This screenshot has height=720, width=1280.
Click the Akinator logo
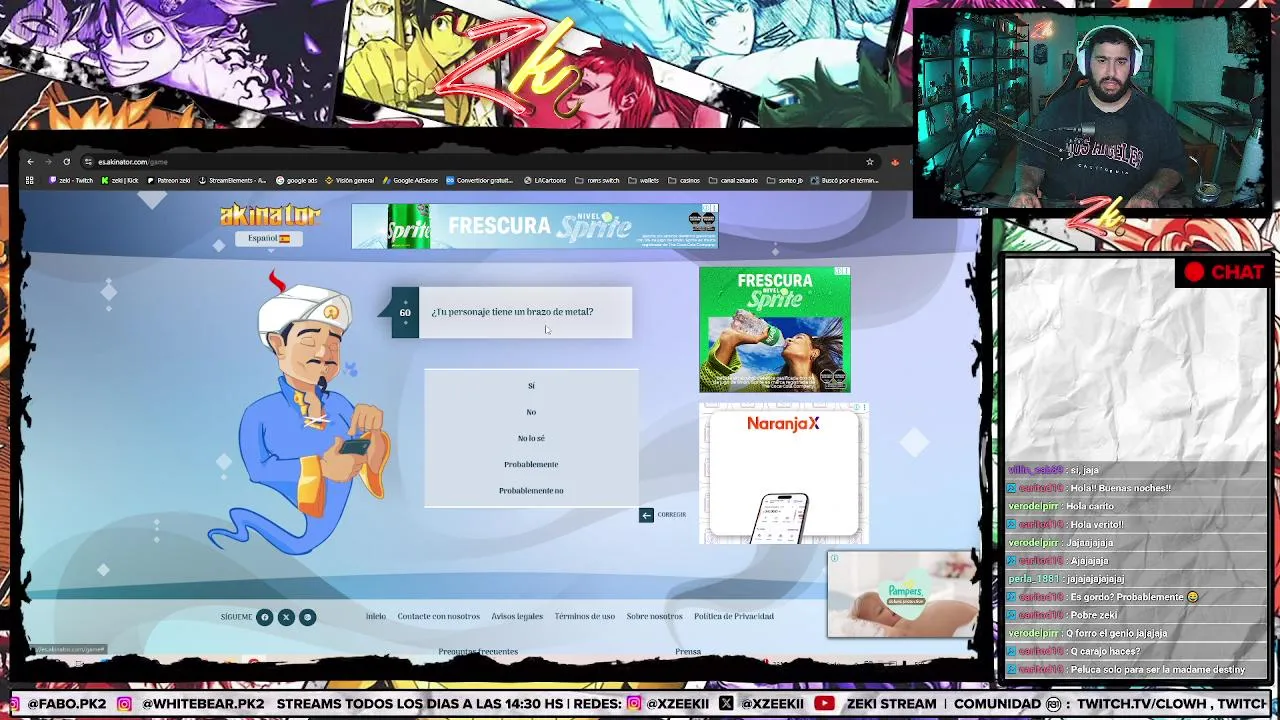[270, 215]
